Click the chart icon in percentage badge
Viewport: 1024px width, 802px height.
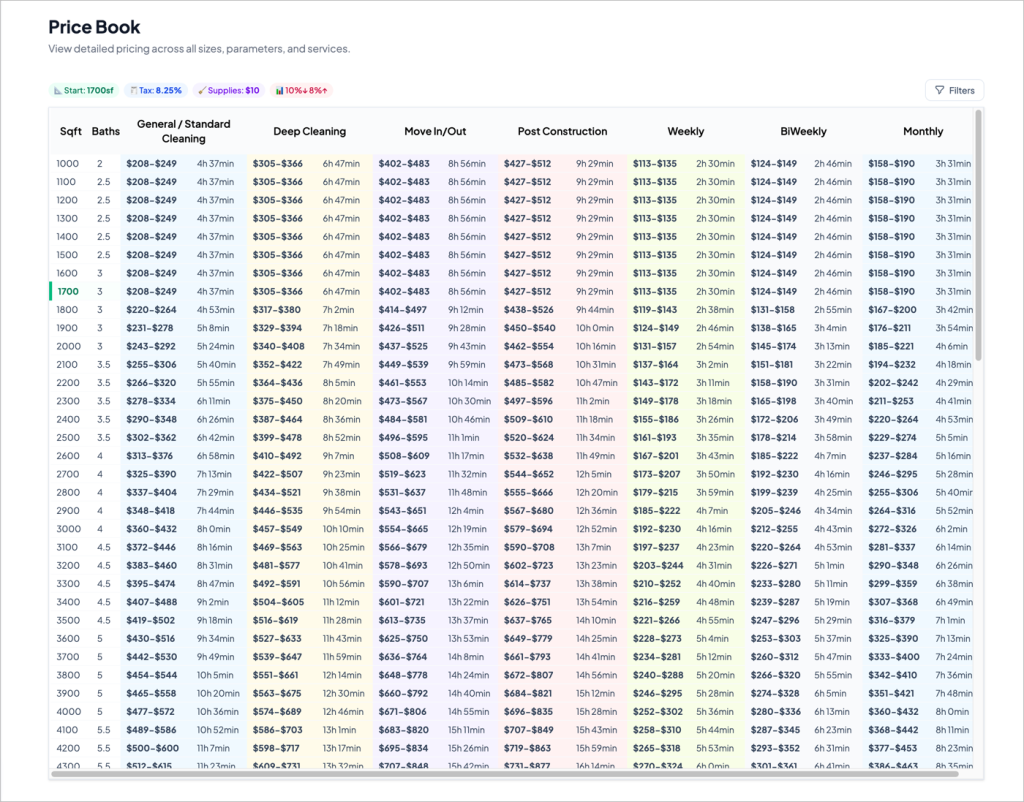279,91
